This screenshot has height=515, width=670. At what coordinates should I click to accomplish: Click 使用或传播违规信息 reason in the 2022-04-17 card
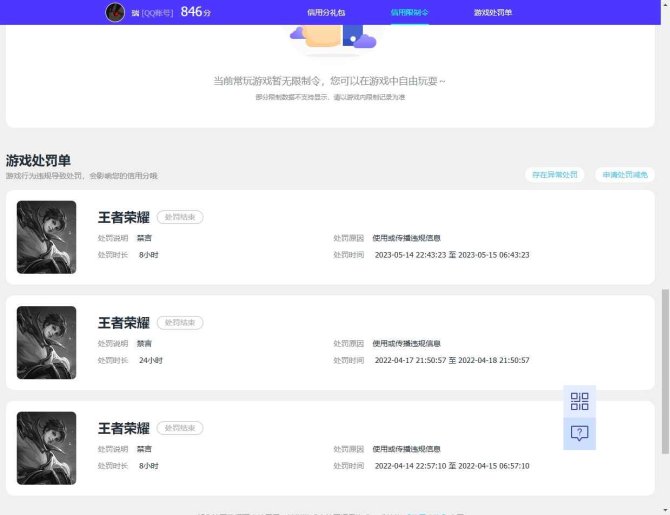click(406, 344)
